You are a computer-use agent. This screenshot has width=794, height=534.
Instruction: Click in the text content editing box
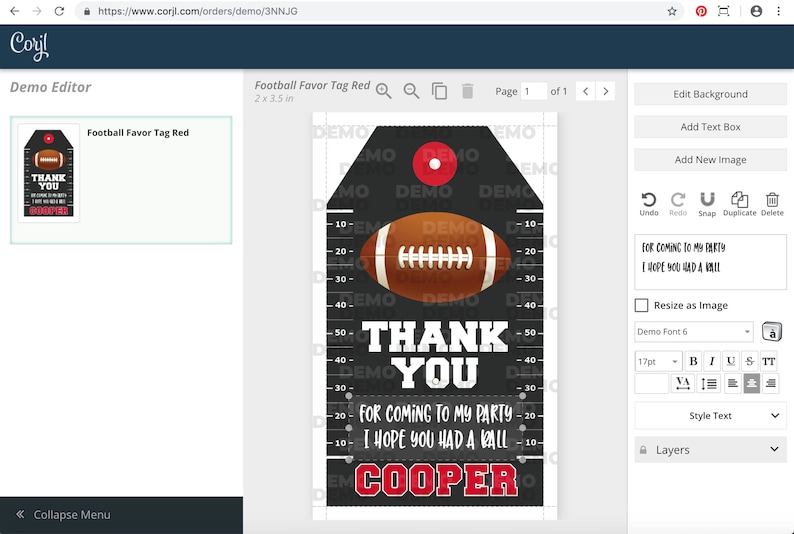click(710, 262)
